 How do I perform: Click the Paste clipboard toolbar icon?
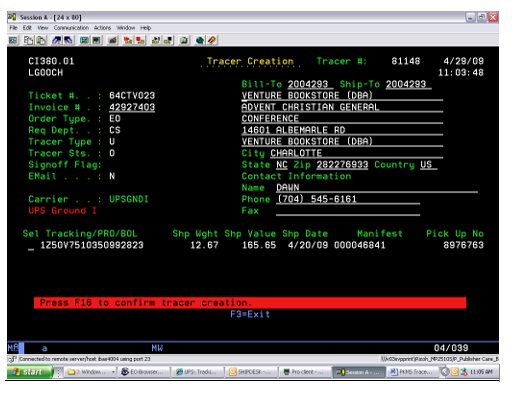tap(41, 40)
